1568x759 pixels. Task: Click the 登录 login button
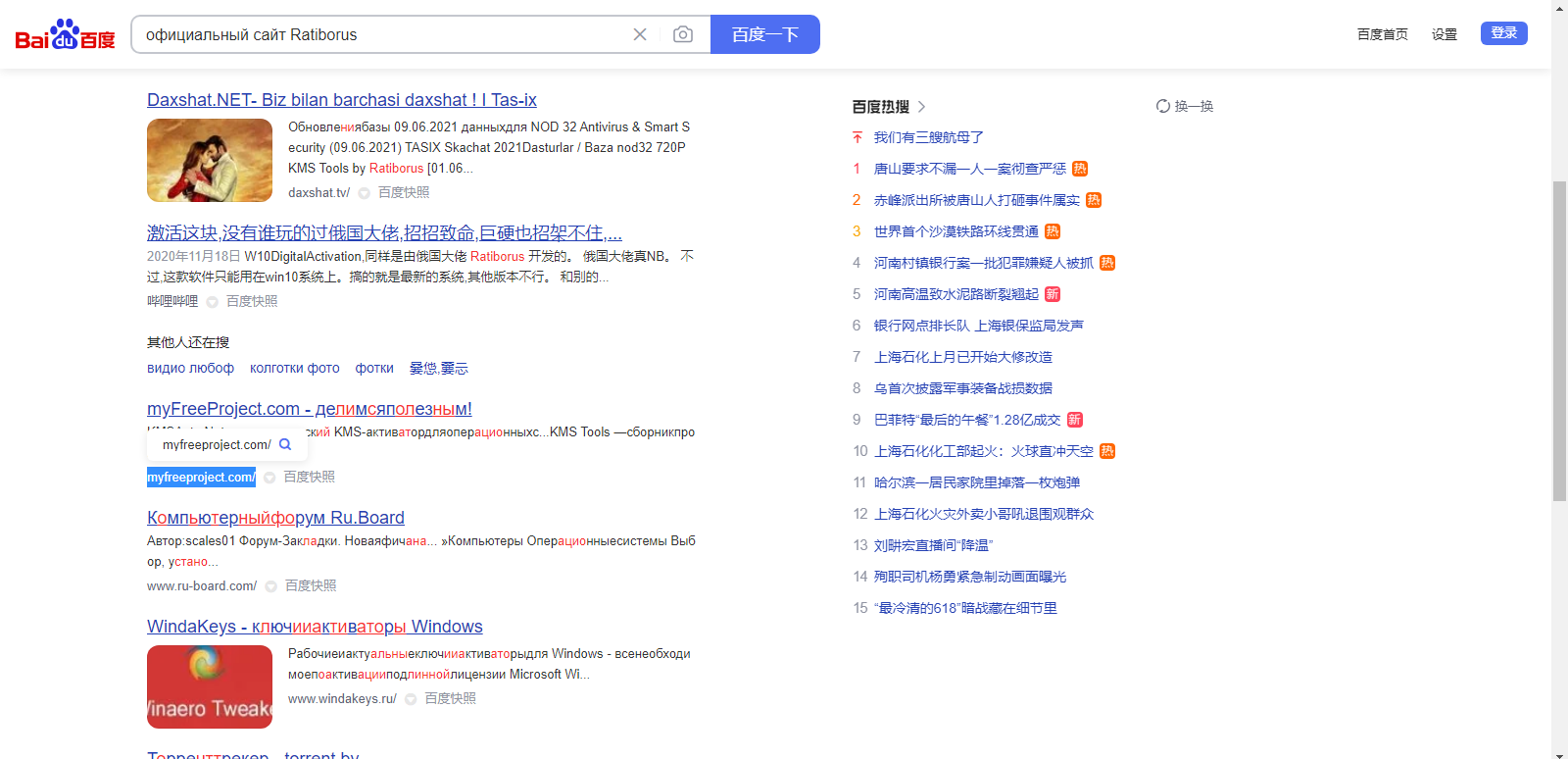(x=1504, y=33)
